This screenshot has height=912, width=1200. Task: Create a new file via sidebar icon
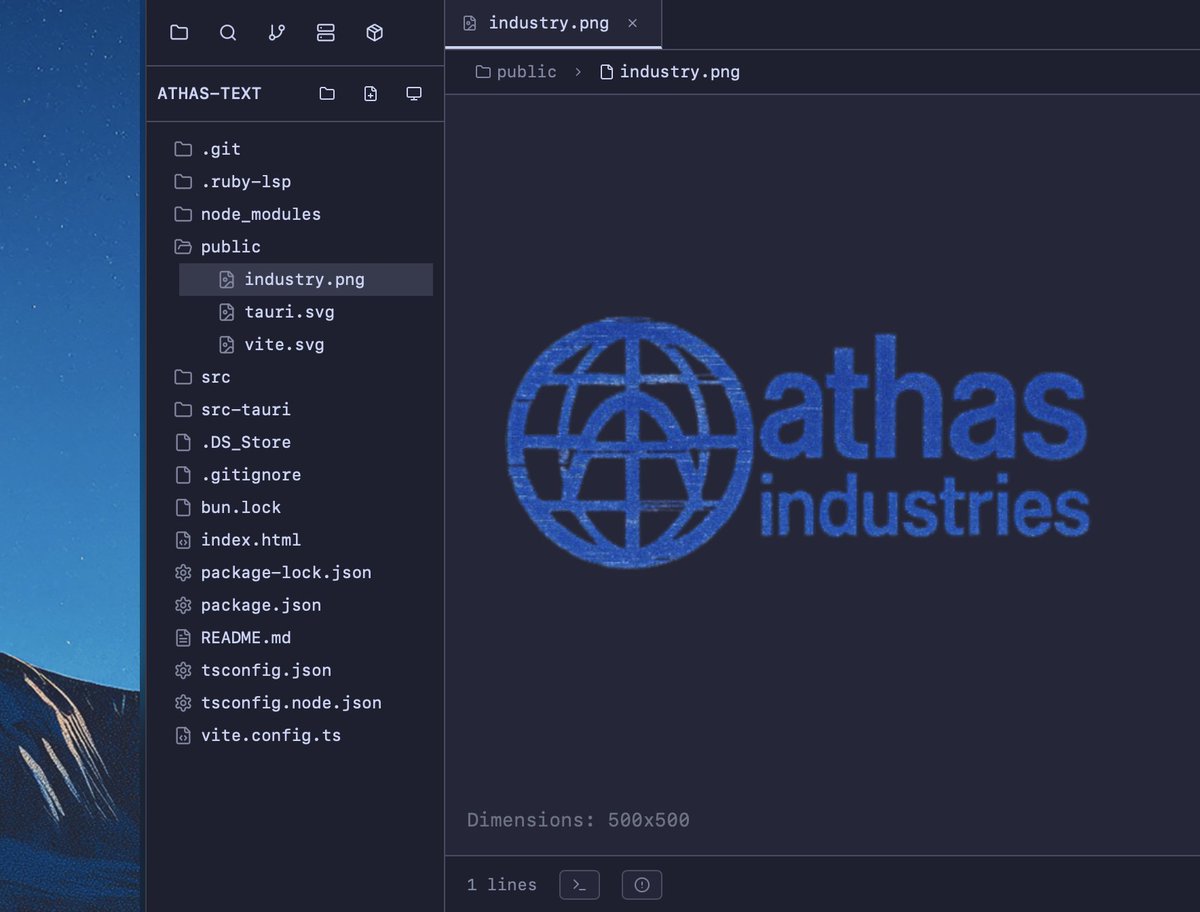point(370,93)
